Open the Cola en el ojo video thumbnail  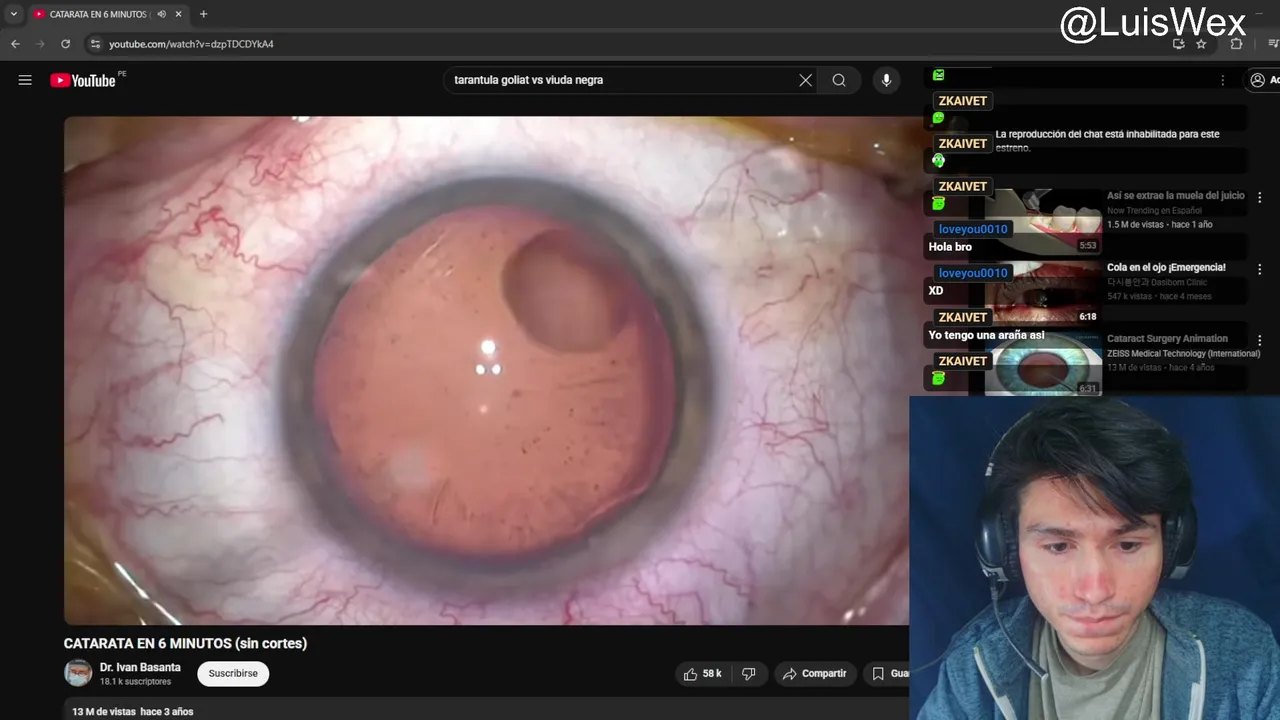[1043, 293]
